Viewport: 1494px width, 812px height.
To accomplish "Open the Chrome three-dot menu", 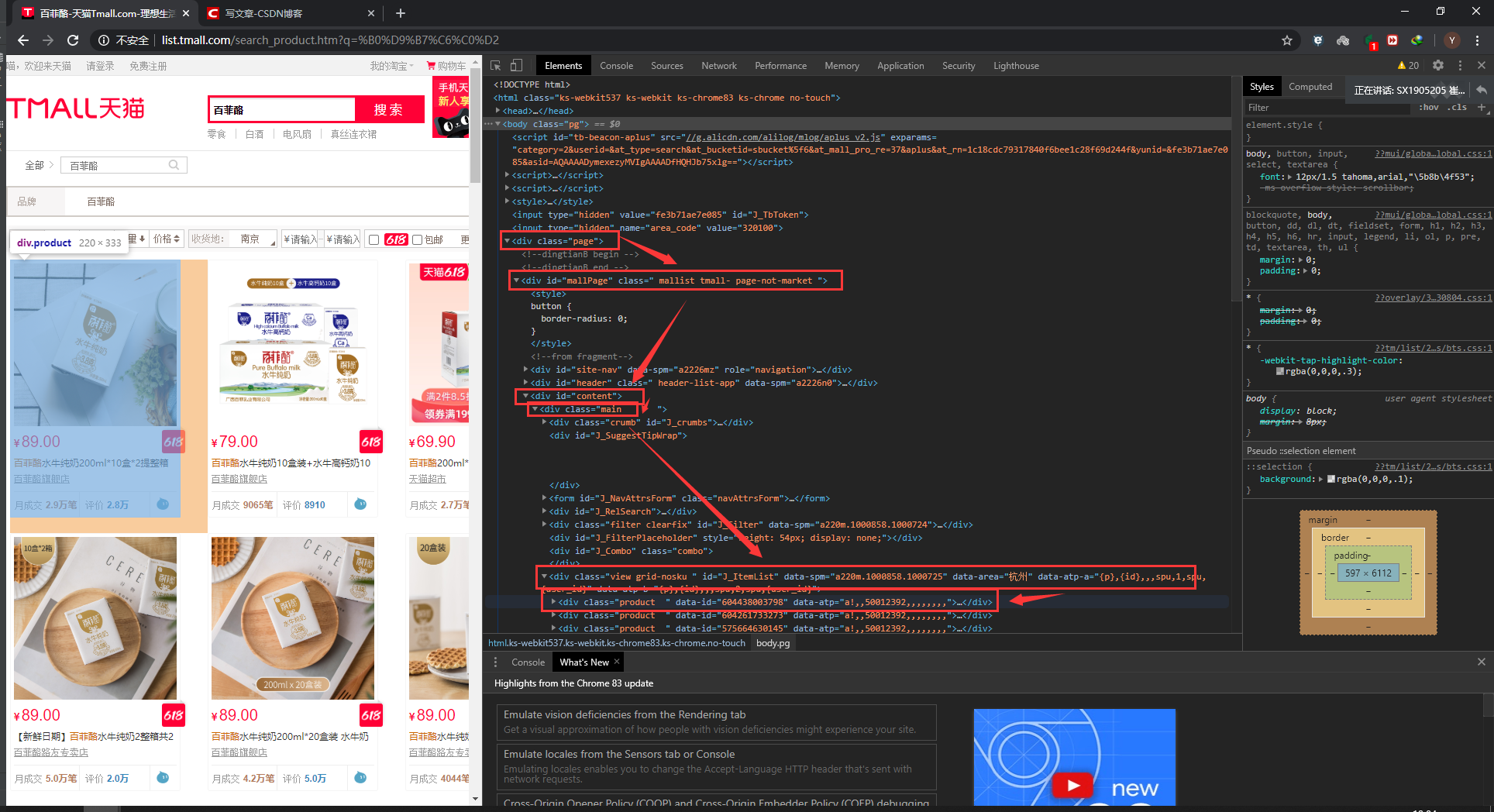I will pos(1478,40).
